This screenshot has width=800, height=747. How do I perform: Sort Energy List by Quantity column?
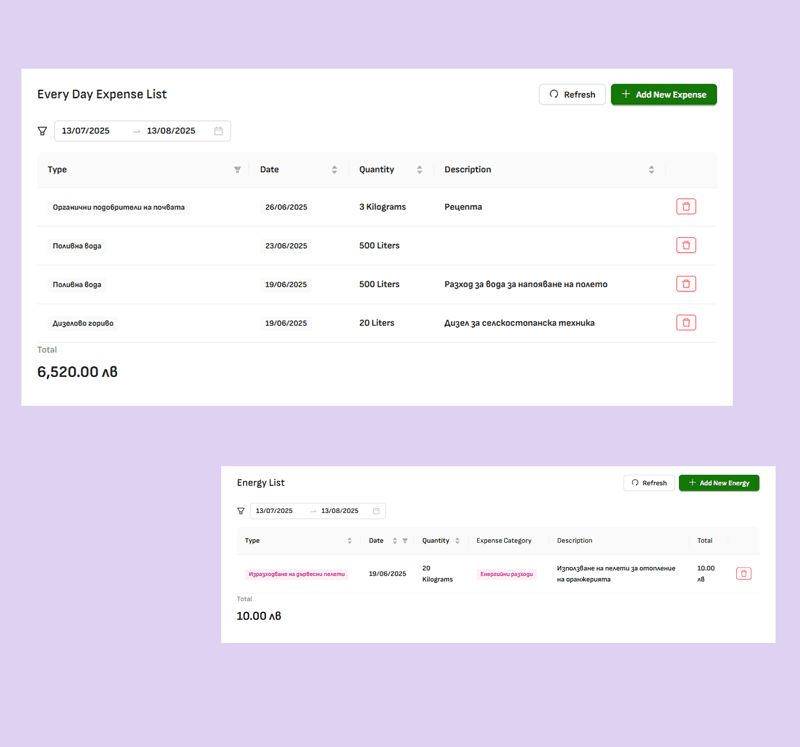[457, 541]
